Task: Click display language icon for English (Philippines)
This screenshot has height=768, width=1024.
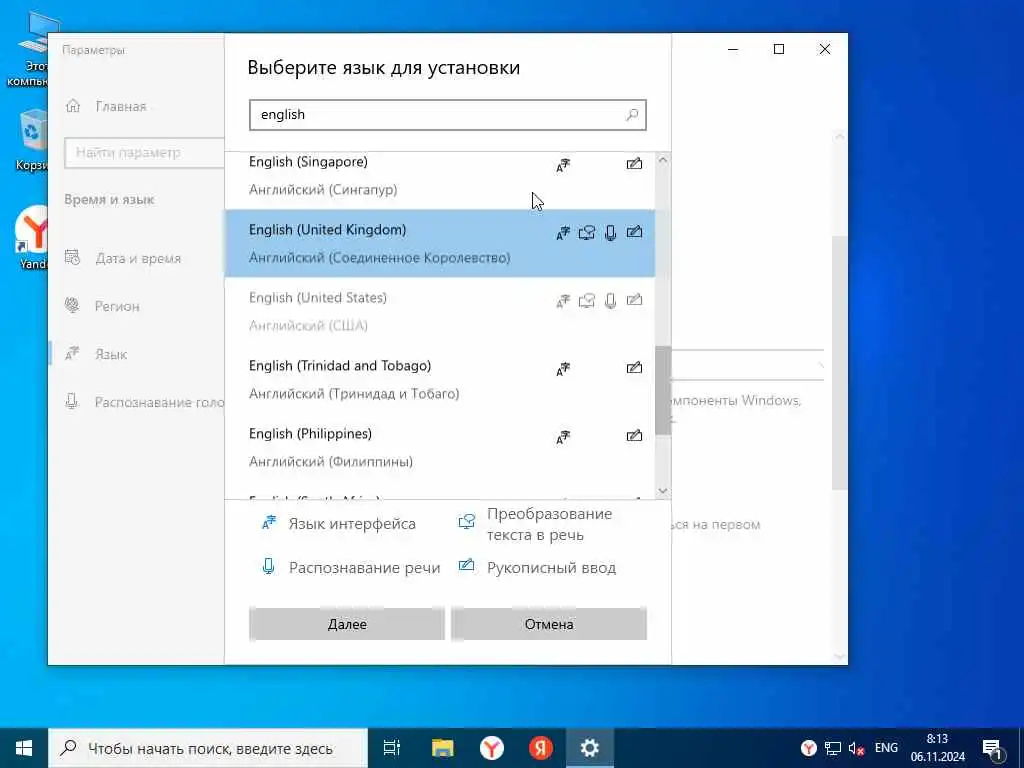Action: click(x=563, y=437)
